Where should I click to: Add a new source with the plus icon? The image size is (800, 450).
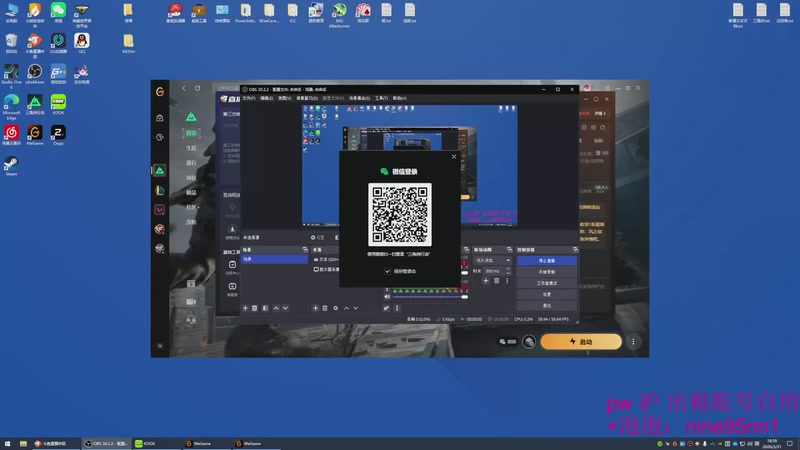[x=315, y=308]
